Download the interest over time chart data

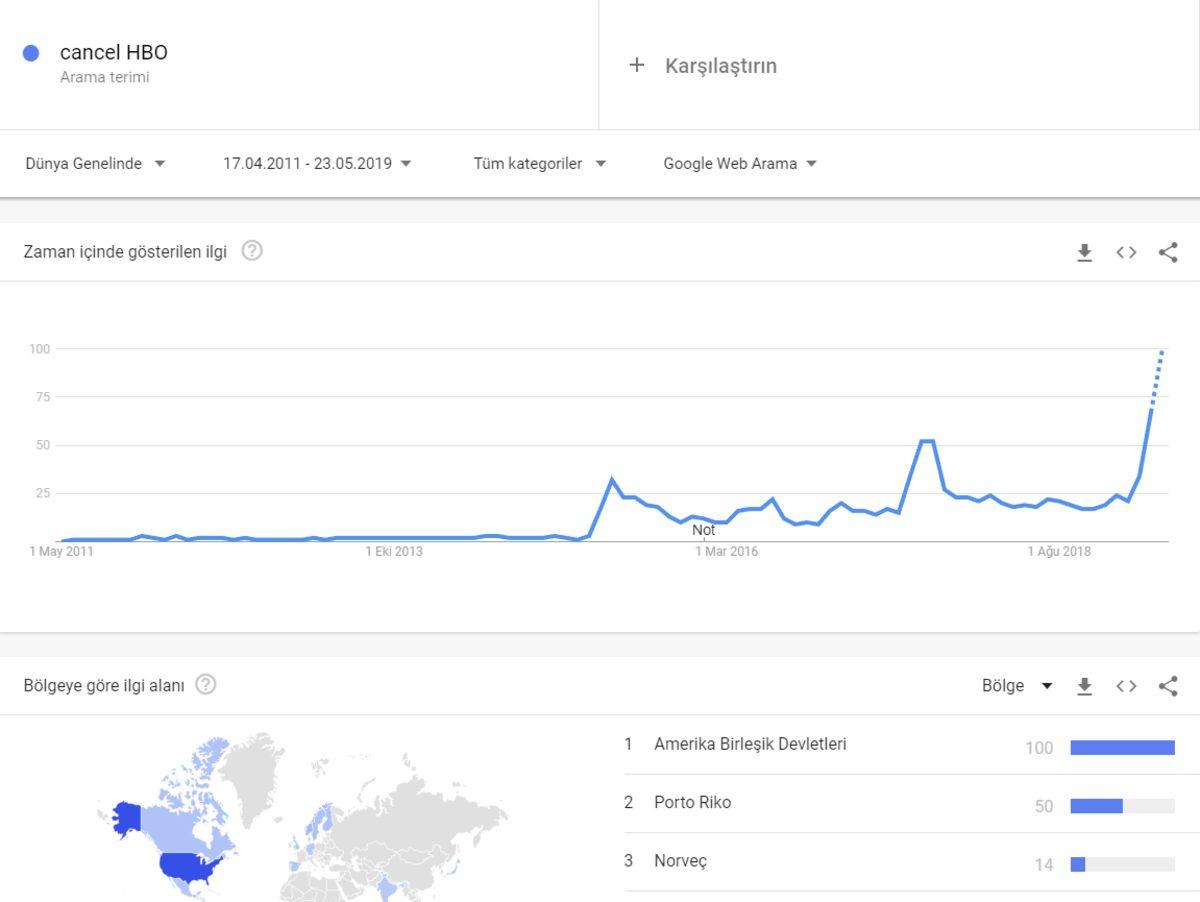(x=1084, y=253)
